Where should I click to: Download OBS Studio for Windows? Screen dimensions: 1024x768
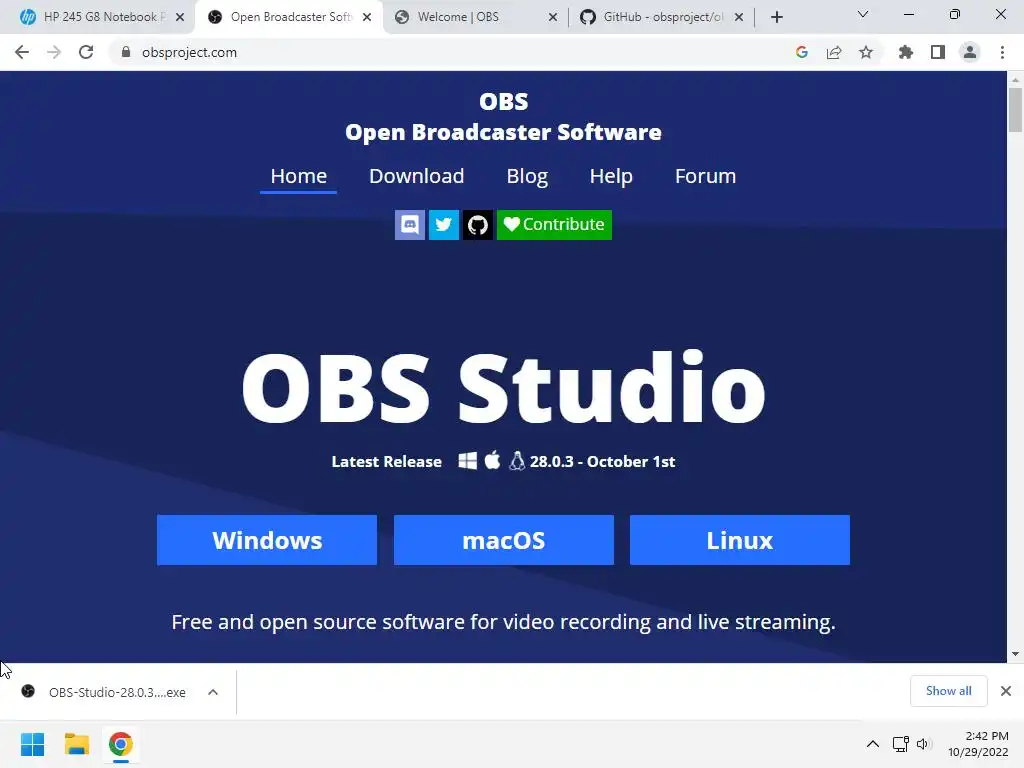[267, 540]
